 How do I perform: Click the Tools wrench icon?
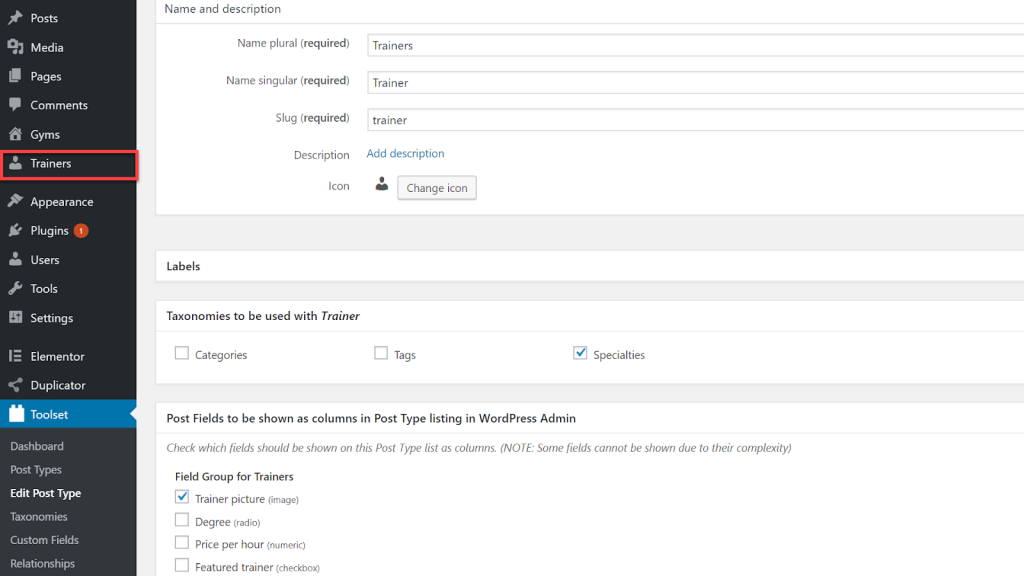(x=15, y=288)
